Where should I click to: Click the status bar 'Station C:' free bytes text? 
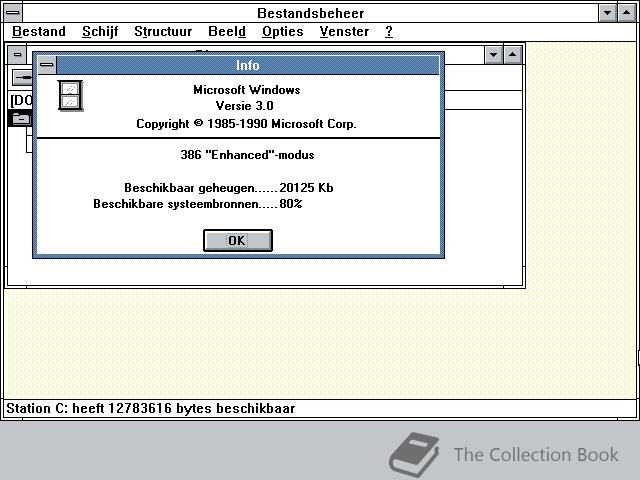[151, 409]
